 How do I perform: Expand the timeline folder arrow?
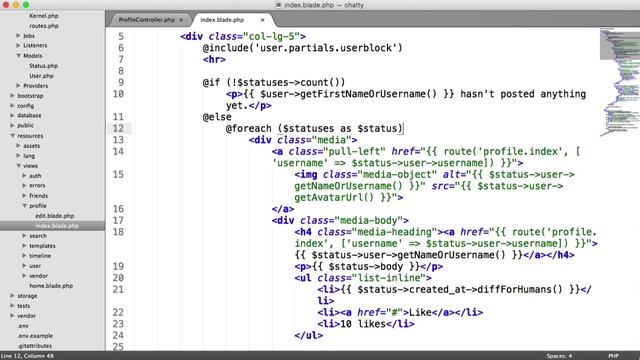coord(24,256)
